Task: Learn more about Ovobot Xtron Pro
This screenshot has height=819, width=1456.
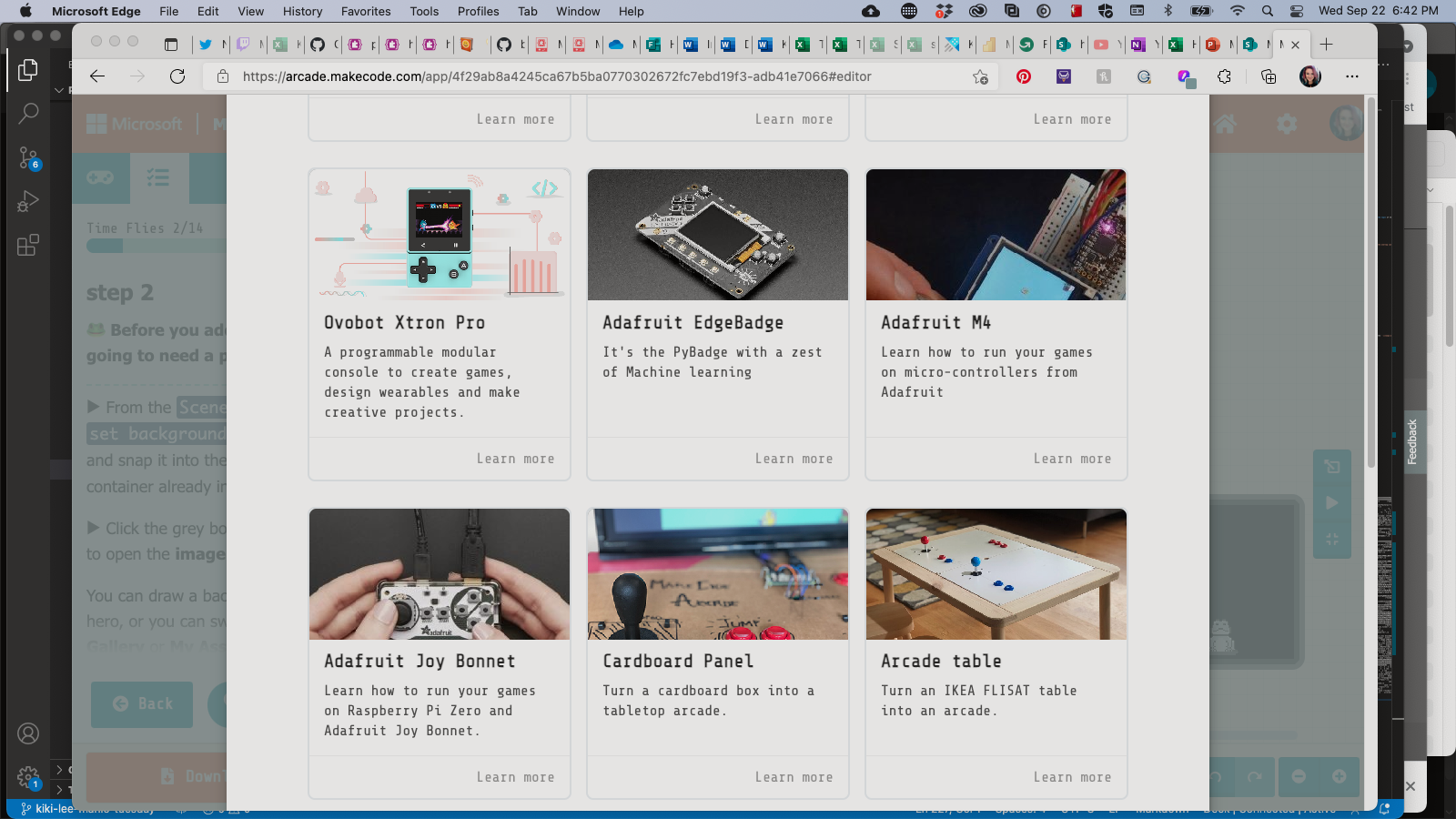Action: pyautogui.click(x=515, y=459)
